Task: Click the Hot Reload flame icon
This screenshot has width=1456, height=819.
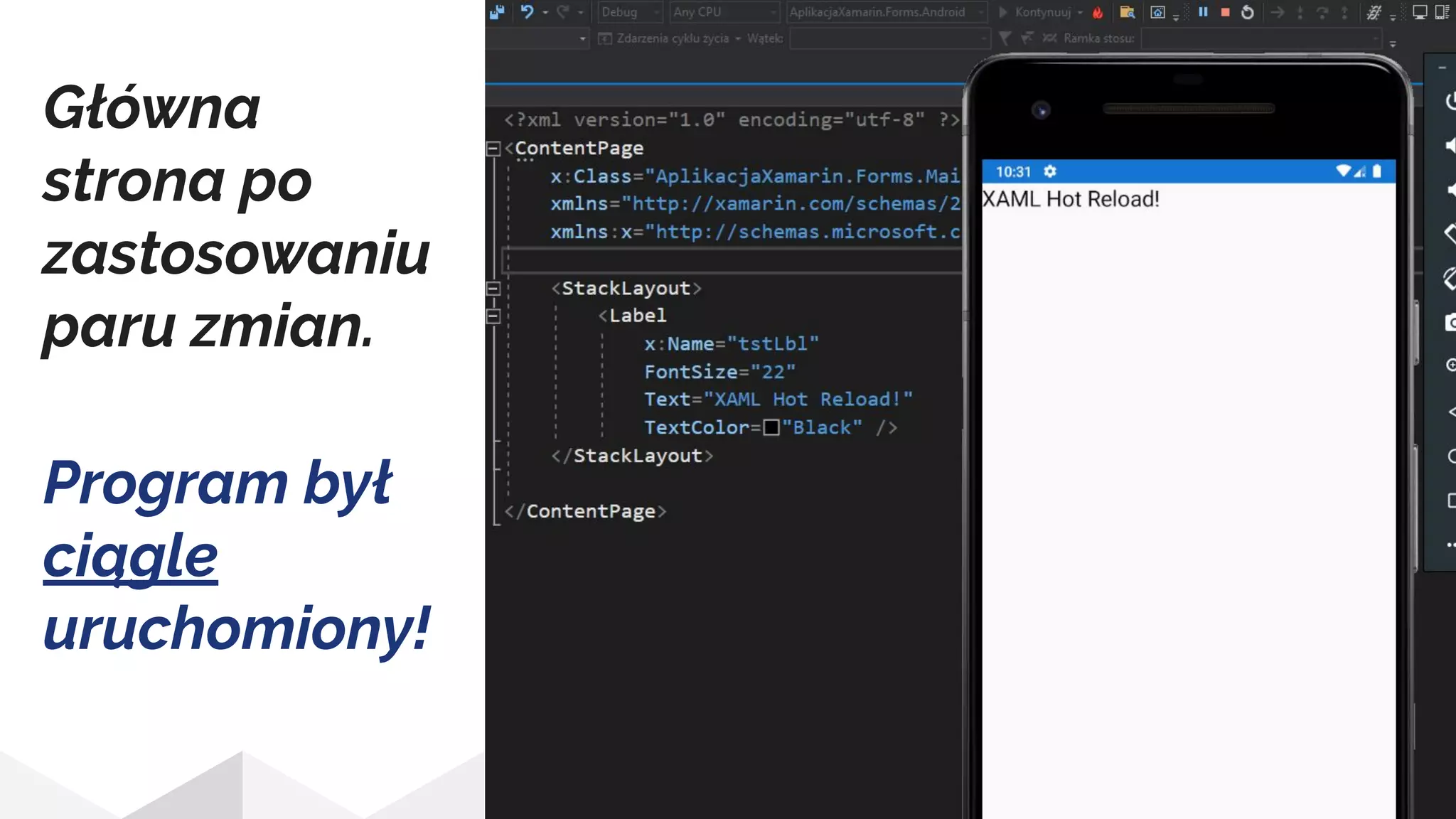Action: coord(1098,12)
